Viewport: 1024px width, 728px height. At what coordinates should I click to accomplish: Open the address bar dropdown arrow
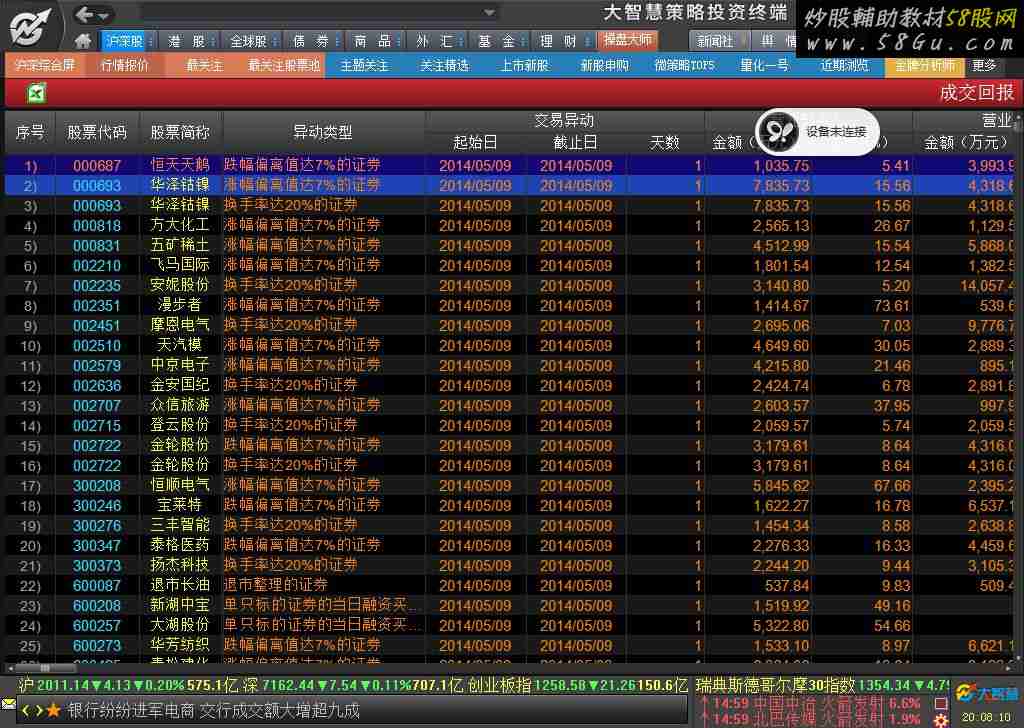pyautogui.click(x=489, y=12)
